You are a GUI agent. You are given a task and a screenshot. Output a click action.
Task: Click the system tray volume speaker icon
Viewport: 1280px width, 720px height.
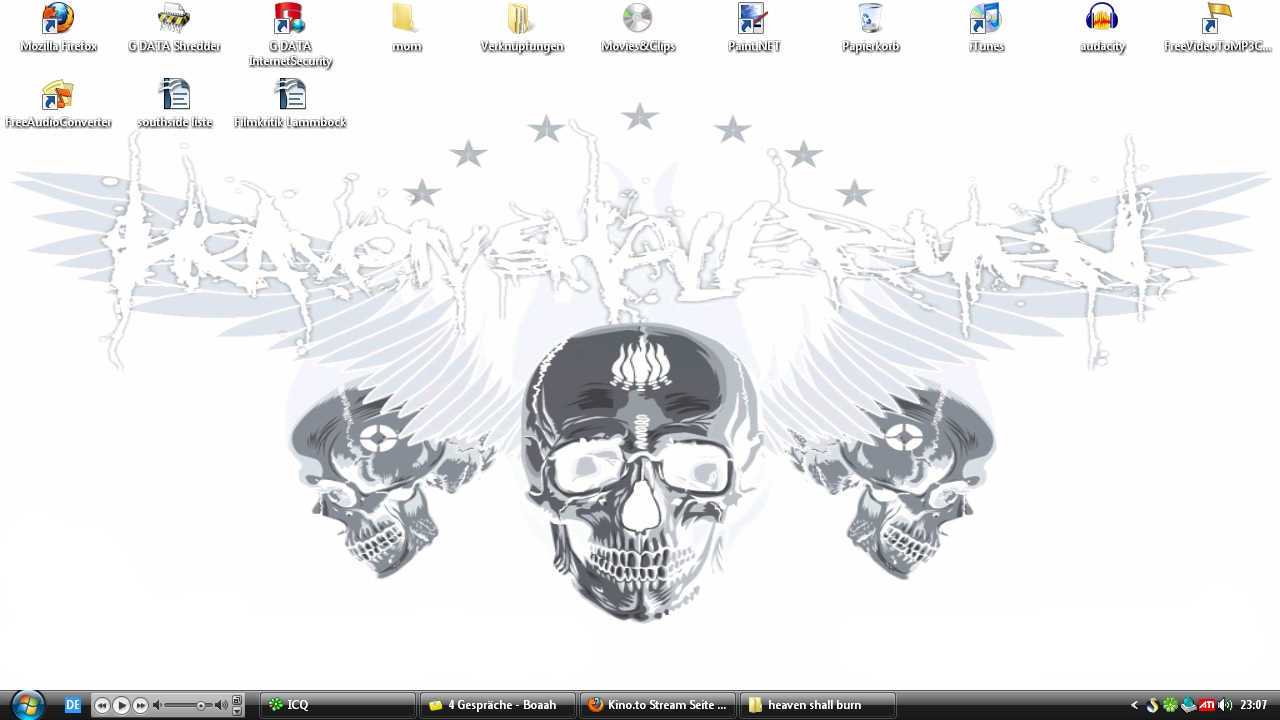coord(1225,705)
